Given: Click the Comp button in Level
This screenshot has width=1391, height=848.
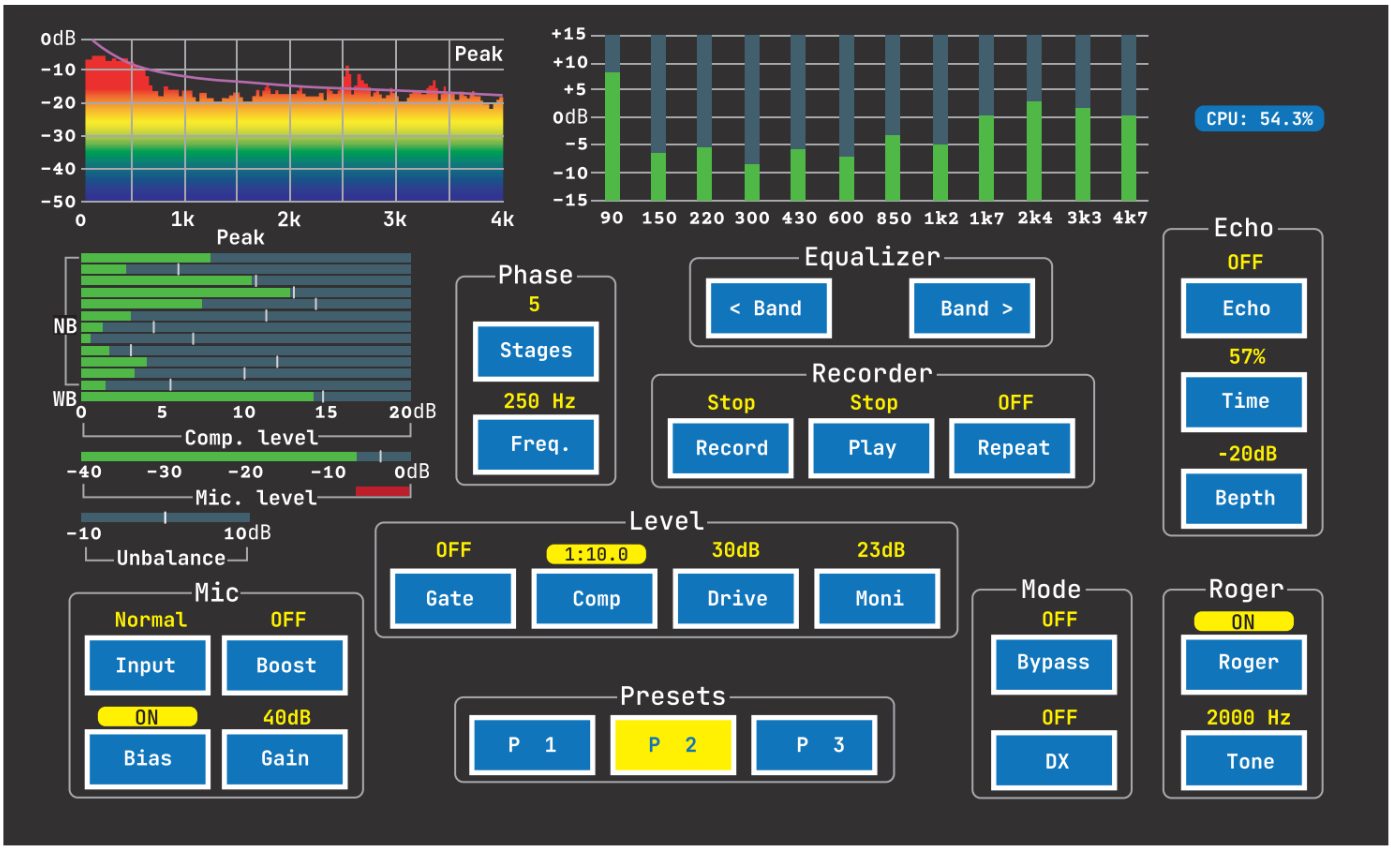Looking at the screenshot, I should [595, 598].
